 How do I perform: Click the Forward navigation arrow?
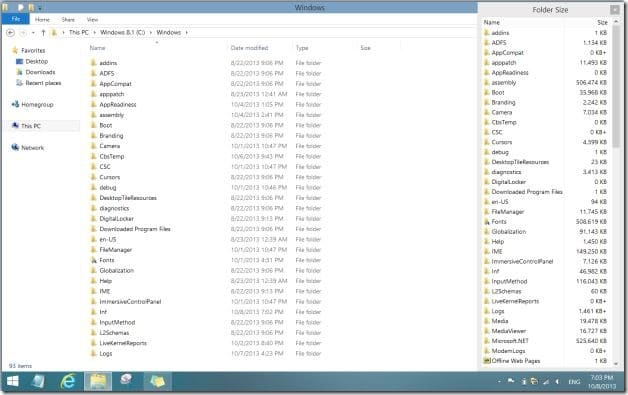[x=23, y=32]
